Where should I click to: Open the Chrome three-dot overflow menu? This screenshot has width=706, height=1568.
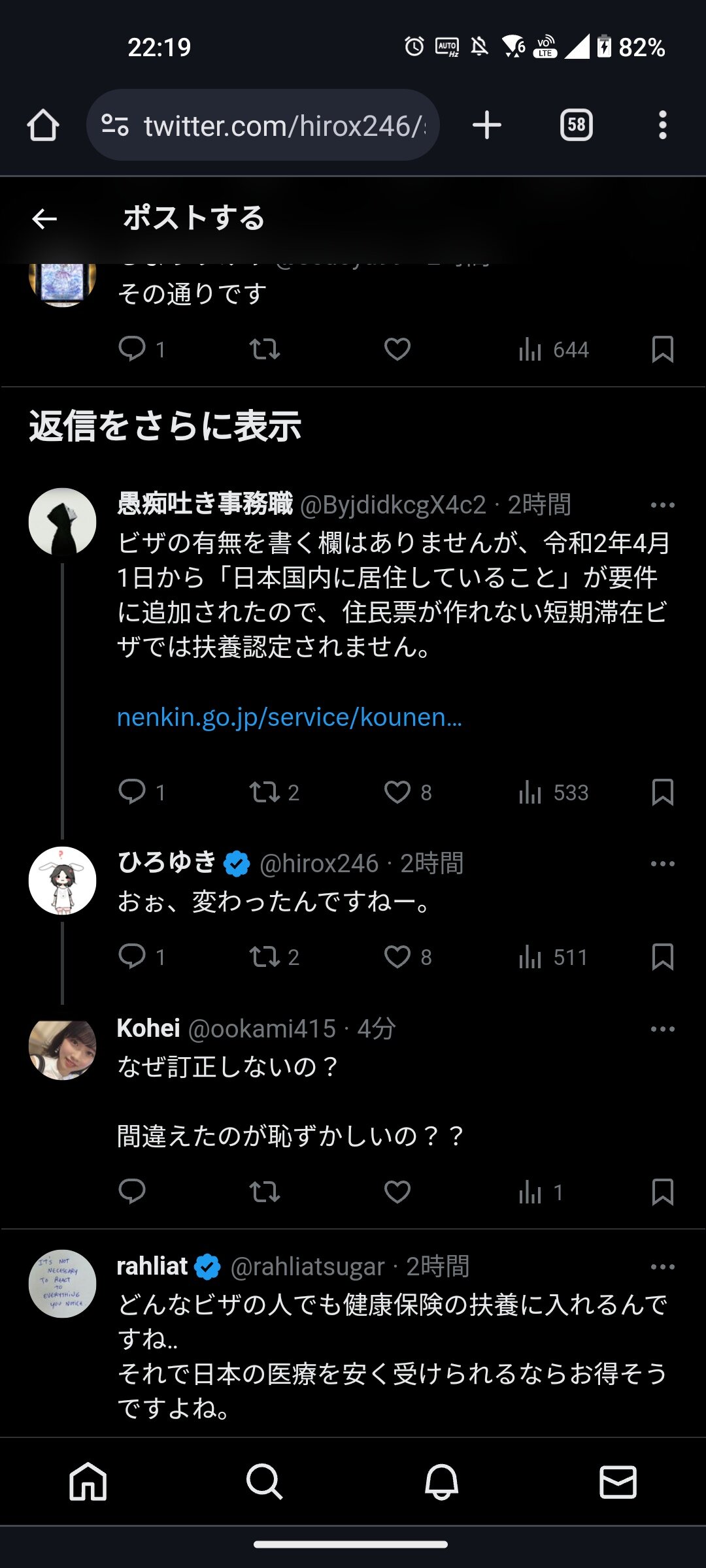coord(662,125)
